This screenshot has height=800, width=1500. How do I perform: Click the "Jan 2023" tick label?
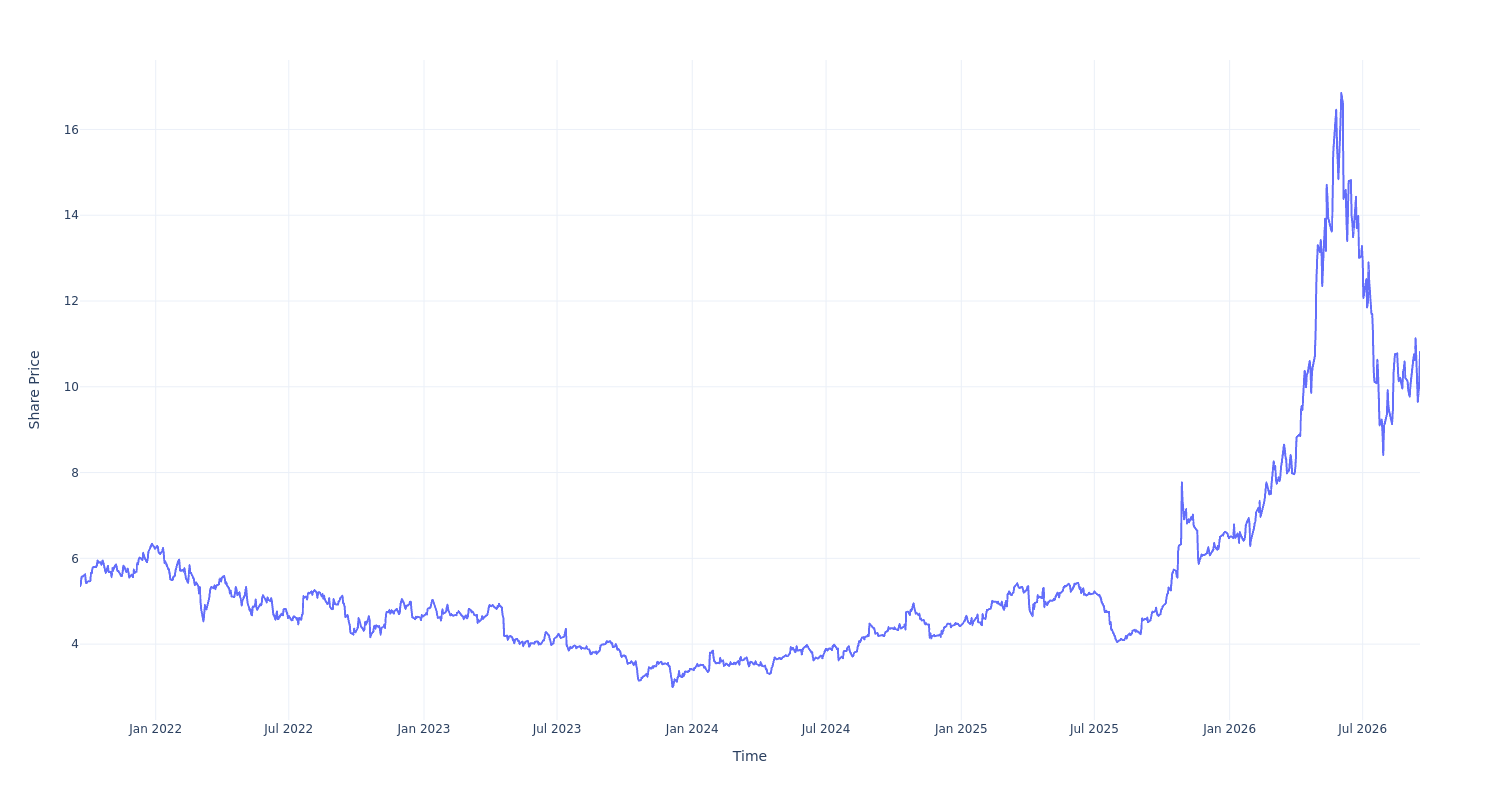point(423,729)
